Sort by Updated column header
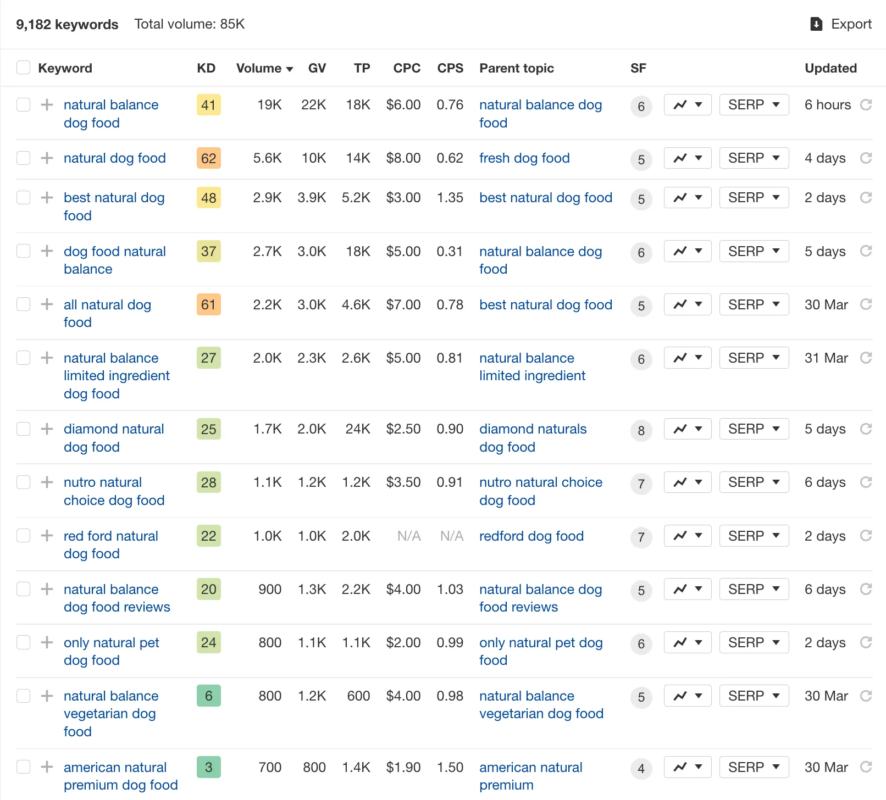 (830, 68)
